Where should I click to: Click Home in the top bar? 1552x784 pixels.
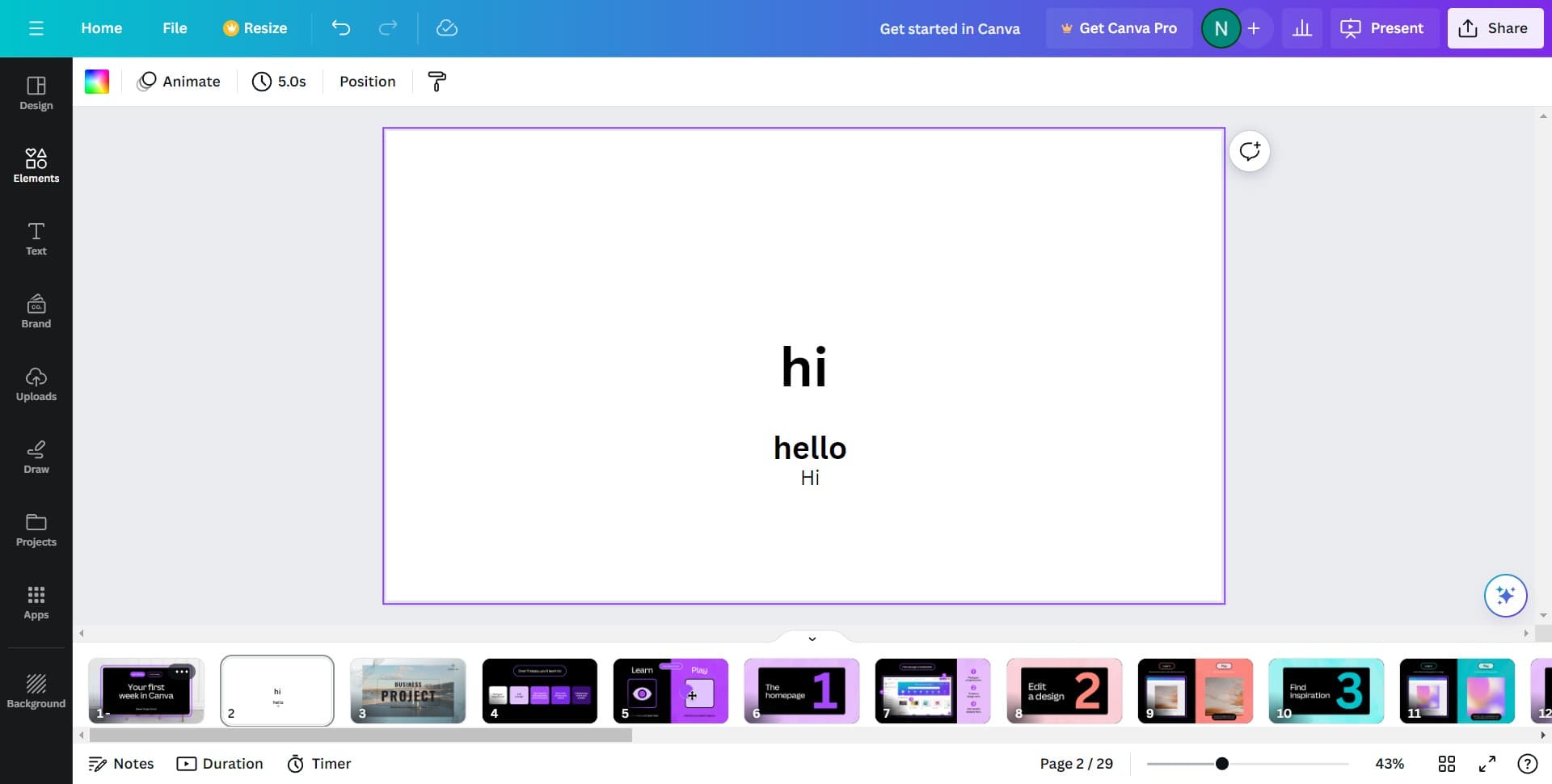pos(101,27)
